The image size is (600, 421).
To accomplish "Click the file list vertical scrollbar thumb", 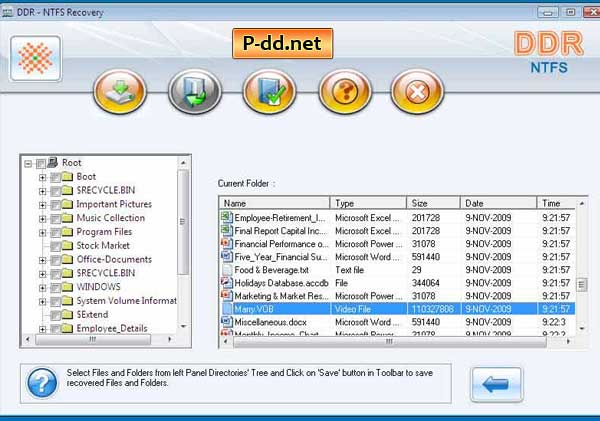I will 582,284.
